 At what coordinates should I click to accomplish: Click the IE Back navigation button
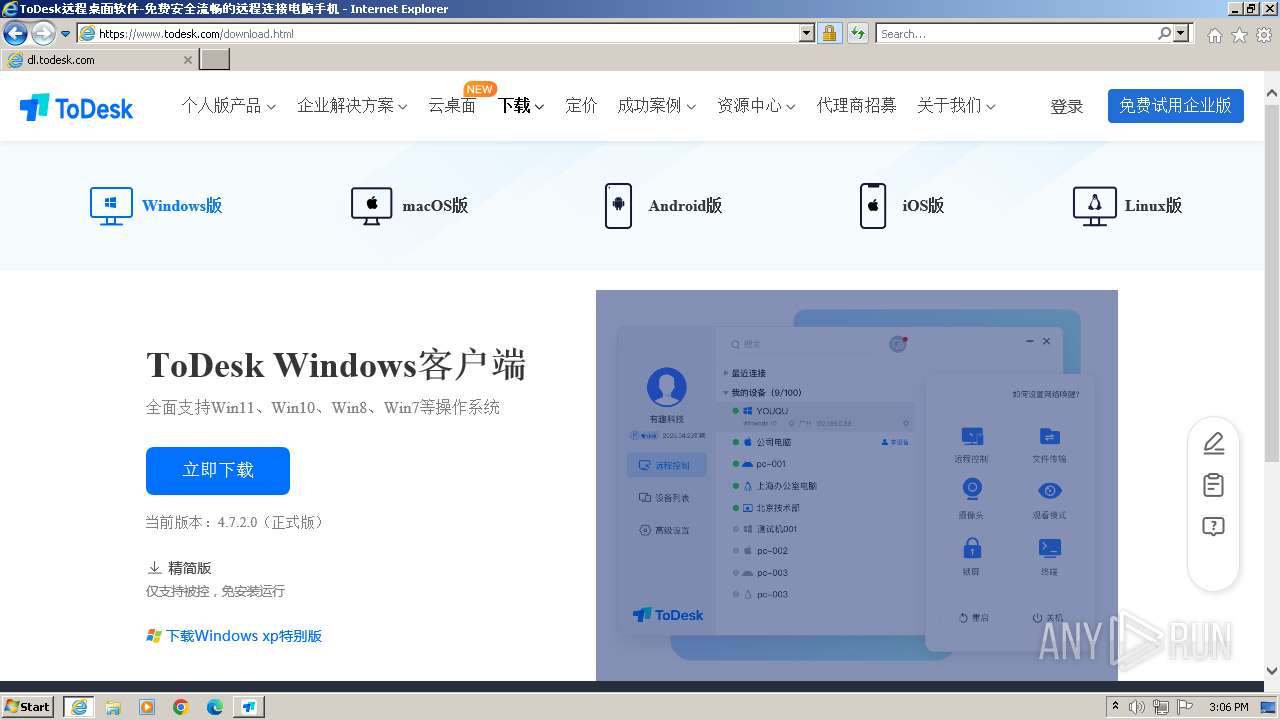tap(15, 34)
